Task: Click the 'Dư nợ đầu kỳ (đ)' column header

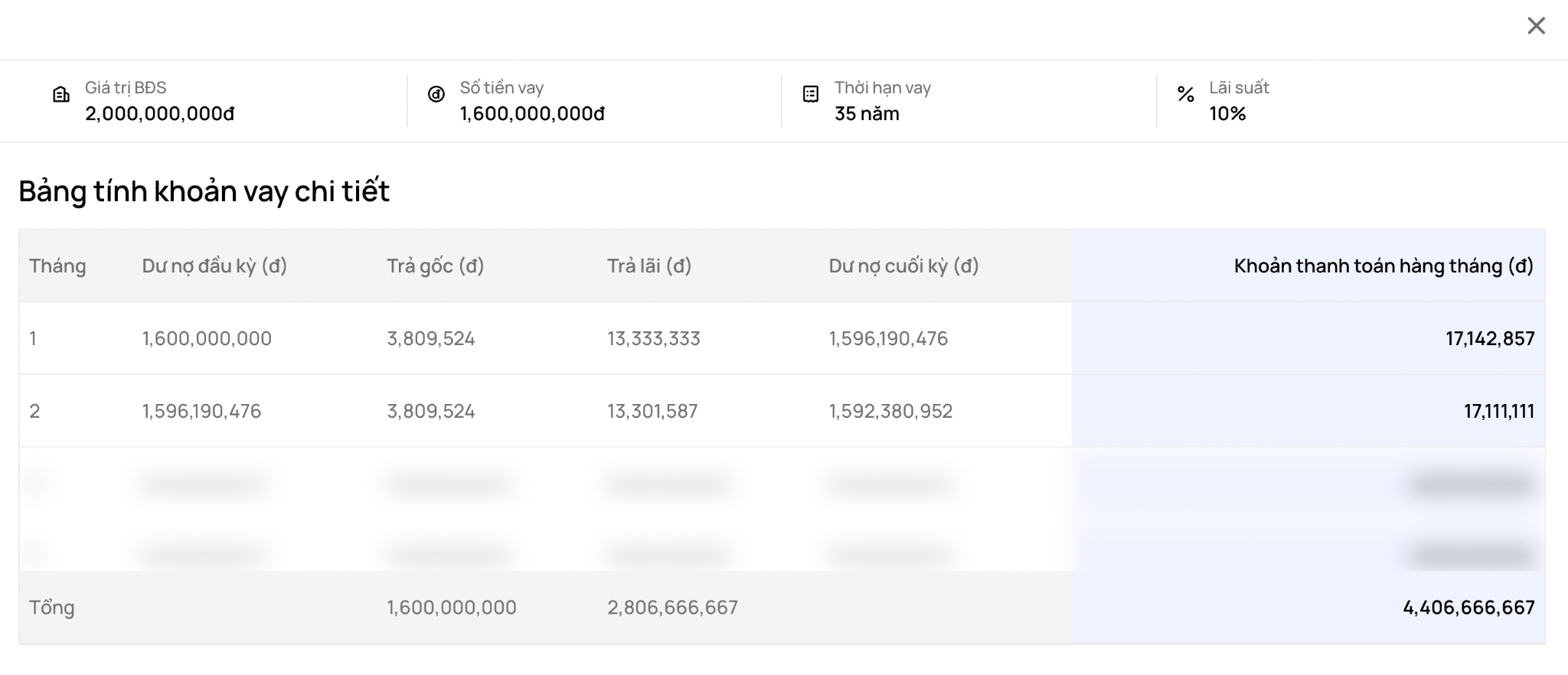Action: coord(214,266)
